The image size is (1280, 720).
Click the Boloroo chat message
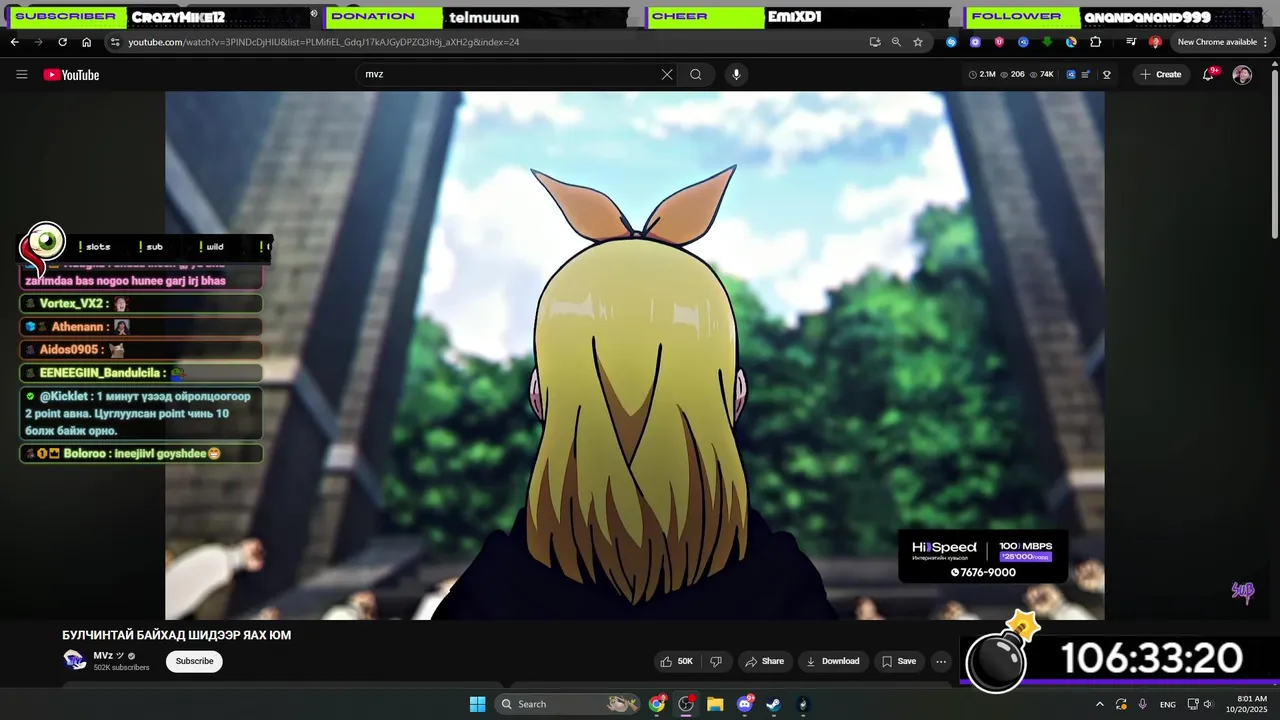[x=141, y=454]
